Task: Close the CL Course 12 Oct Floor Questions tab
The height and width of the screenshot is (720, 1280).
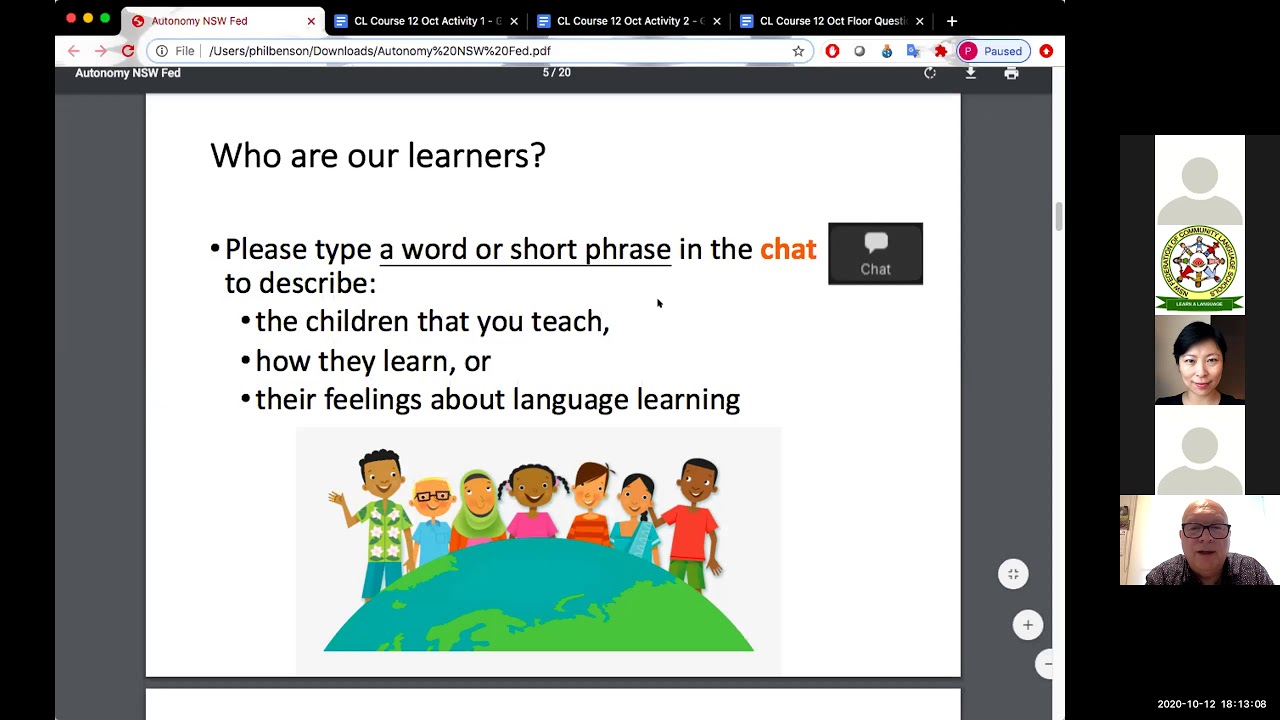Action: tap(919, 21)
